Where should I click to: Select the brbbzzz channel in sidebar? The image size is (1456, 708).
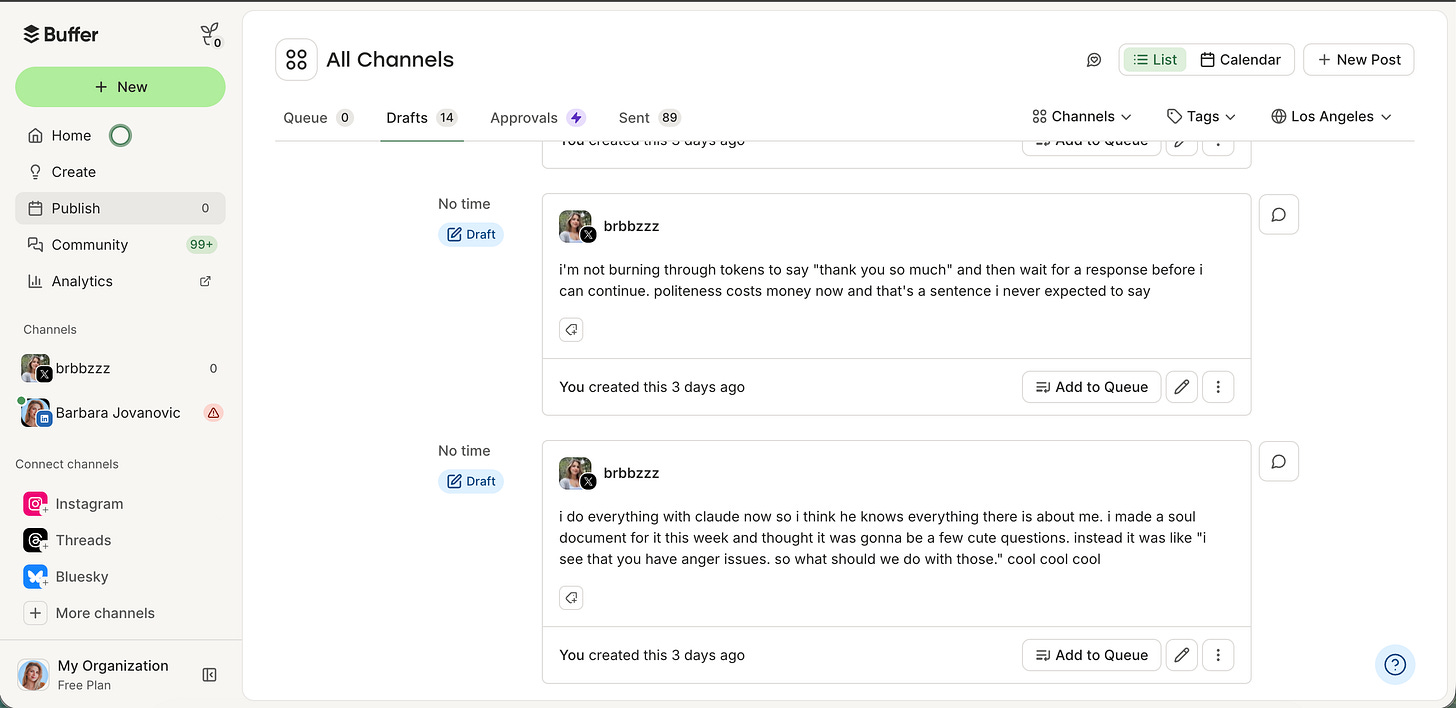(120, 368)
